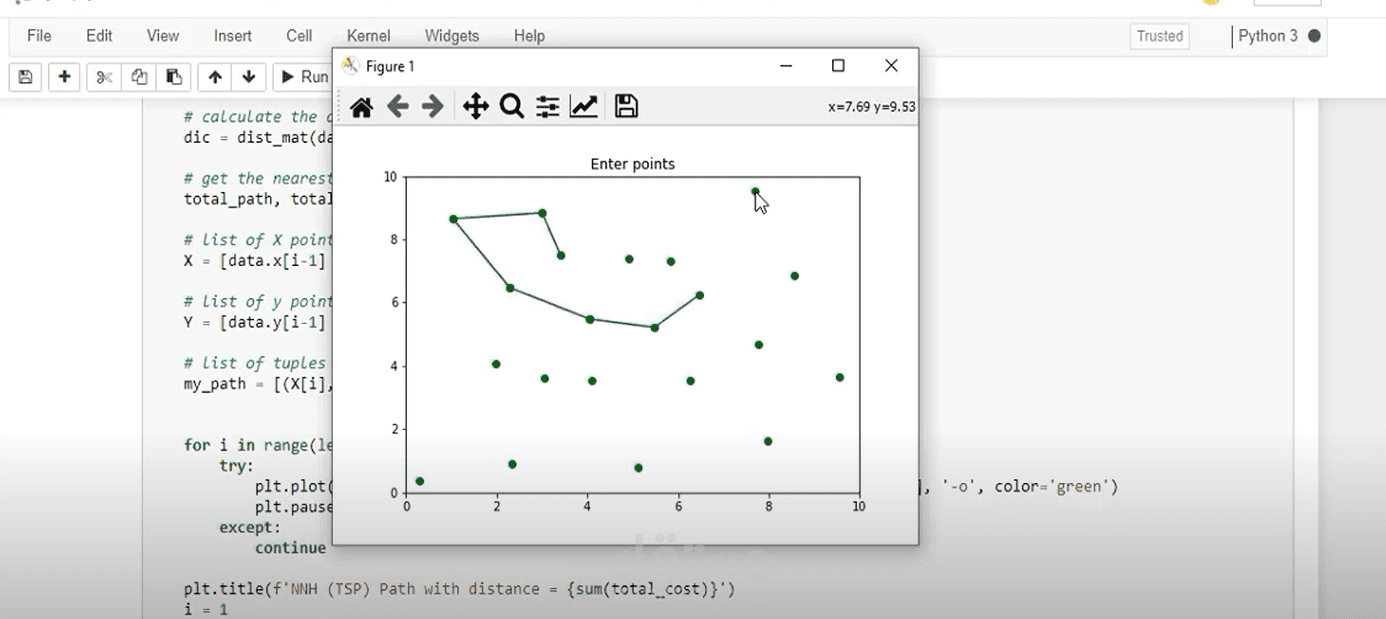This screenshot has height=619, width=1386.
Task: Save the figure with the floppy icon
Action: (626, 106)
